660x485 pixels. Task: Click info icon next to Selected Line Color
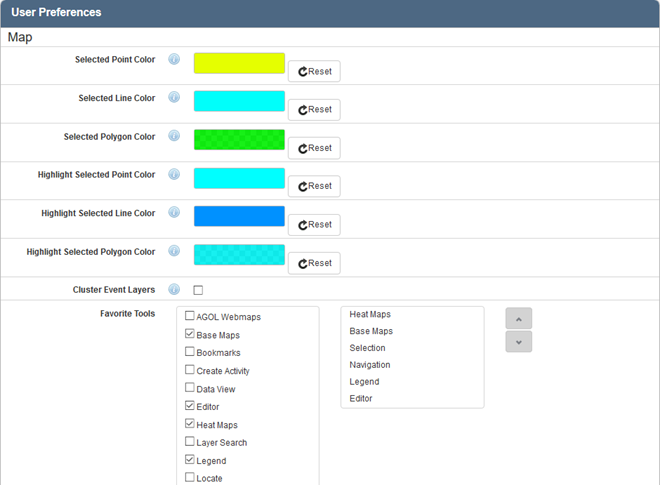[x=174, y=98]
